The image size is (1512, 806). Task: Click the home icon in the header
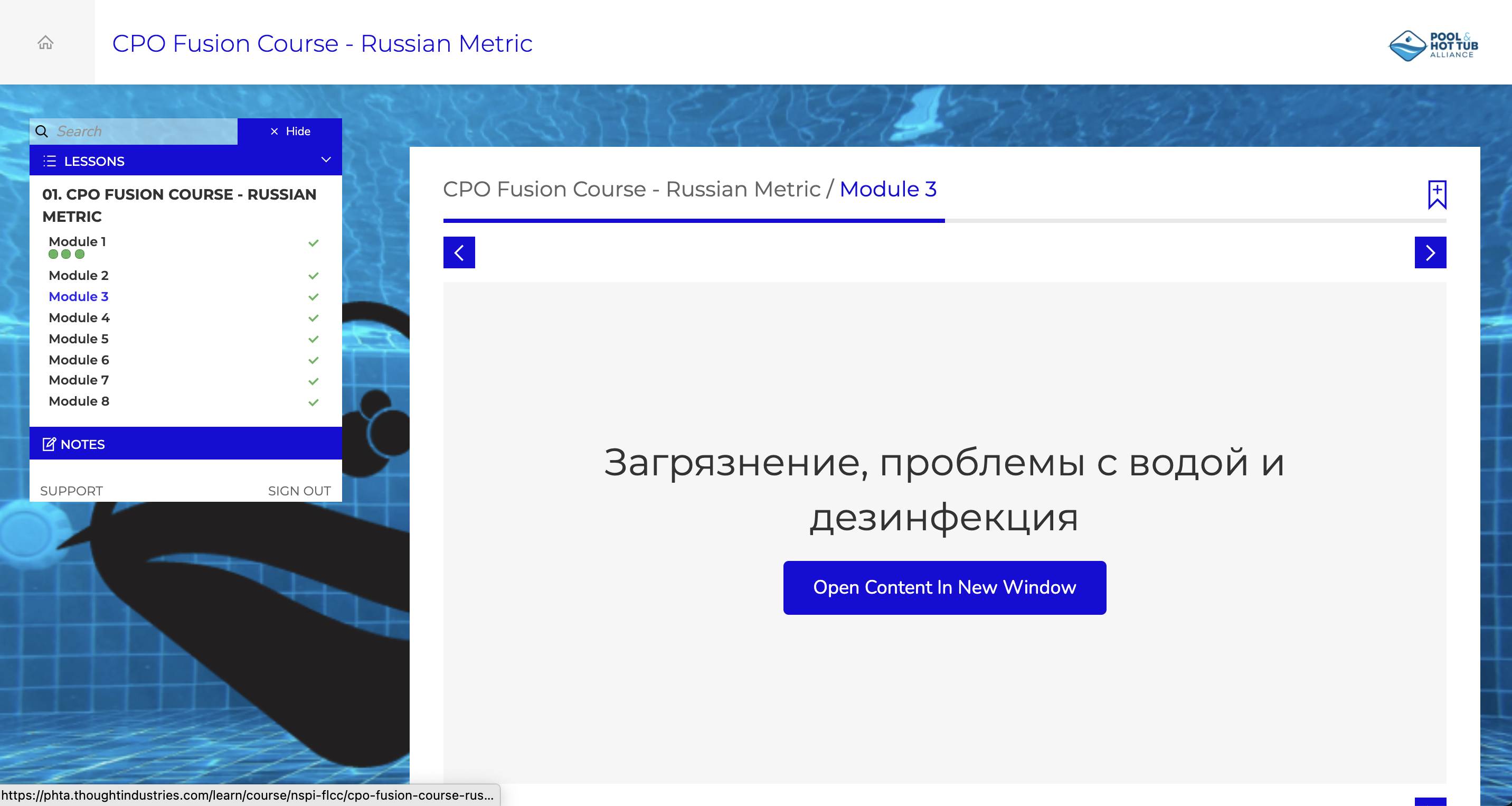point(46,42)
